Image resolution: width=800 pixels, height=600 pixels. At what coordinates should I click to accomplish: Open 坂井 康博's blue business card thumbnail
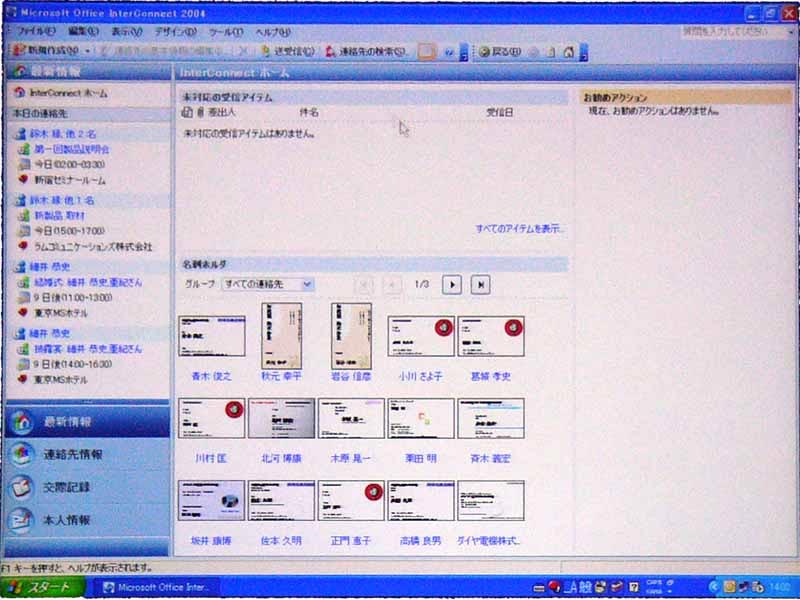tap(211, 501)
